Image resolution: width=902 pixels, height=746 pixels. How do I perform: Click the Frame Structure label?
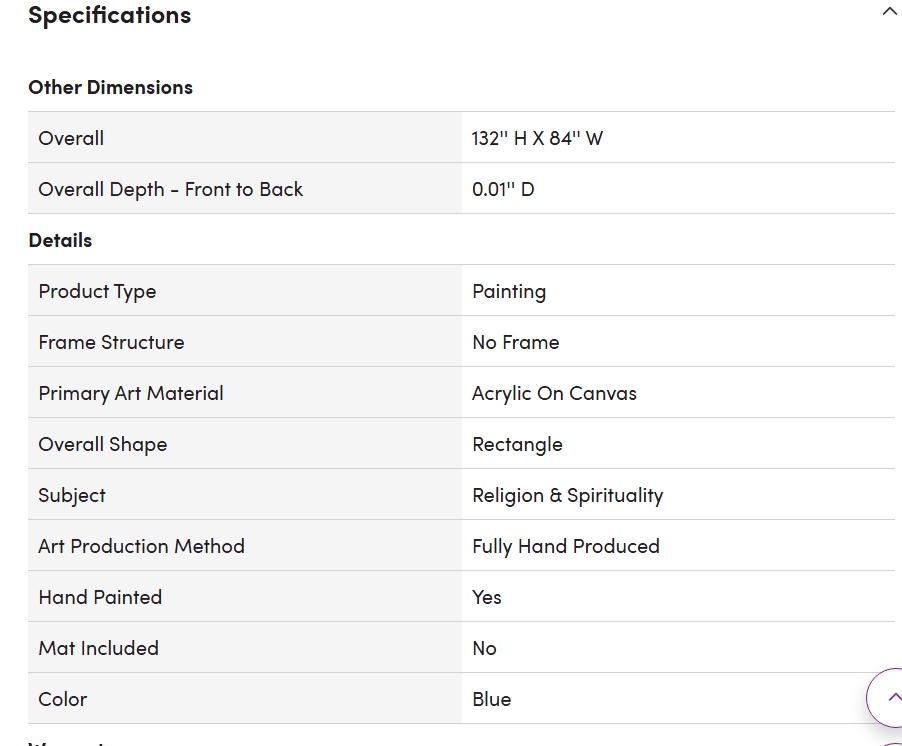[111, 342]
